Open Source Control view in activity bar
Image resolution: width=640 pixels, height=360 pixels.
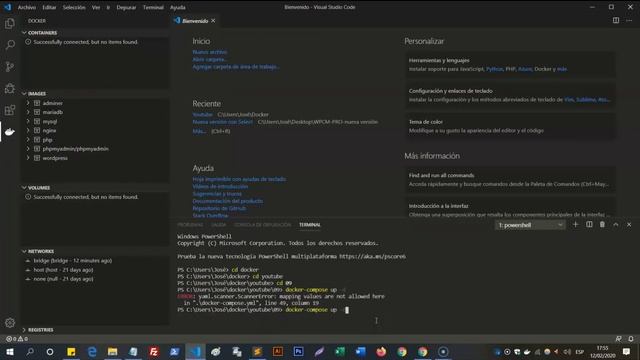point(10,67)
